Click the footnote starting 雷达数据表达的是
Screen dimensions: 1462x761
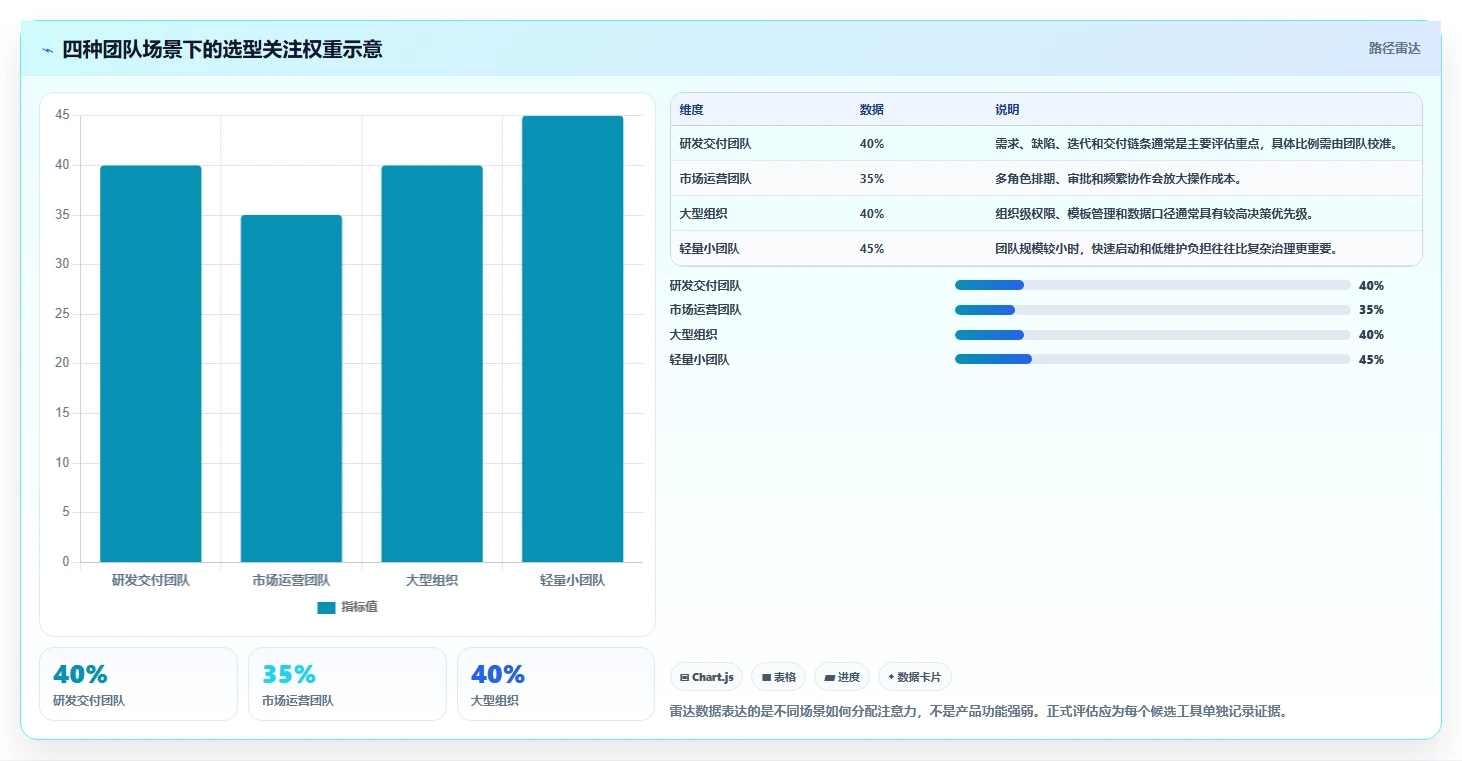(978, 712)
